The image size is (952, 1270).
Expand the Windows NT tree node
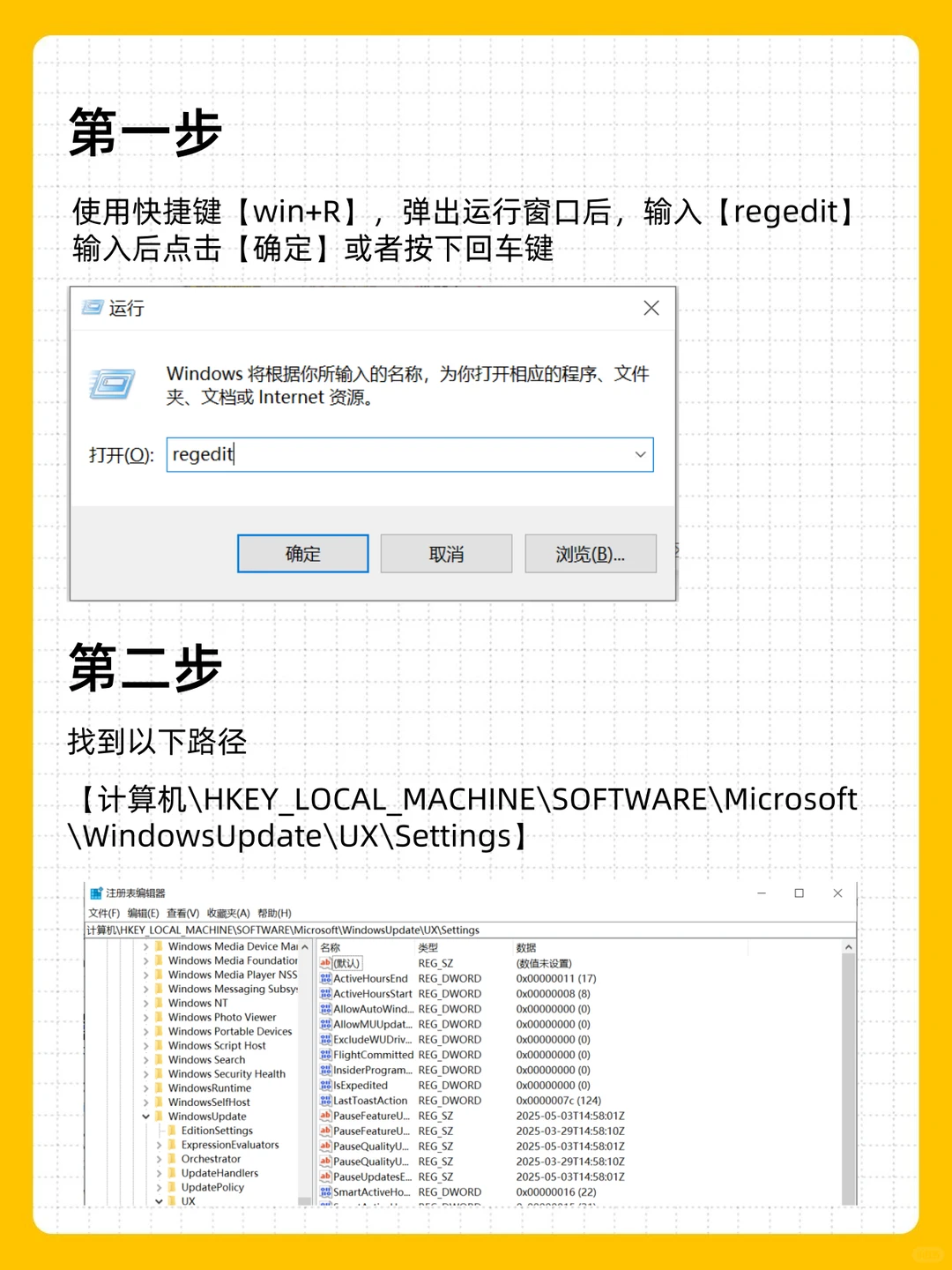[145, 1003]
